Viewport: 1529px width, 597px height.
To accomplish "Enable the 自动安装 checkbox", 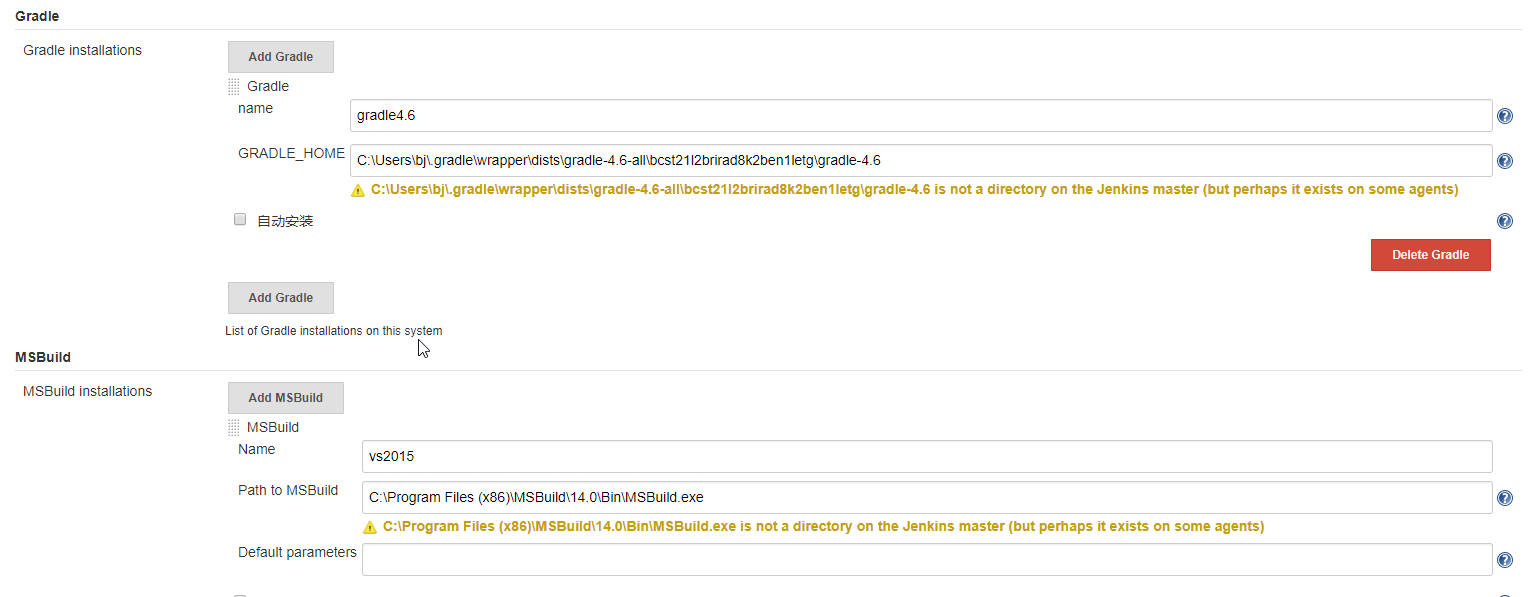I will coord(240,220).
